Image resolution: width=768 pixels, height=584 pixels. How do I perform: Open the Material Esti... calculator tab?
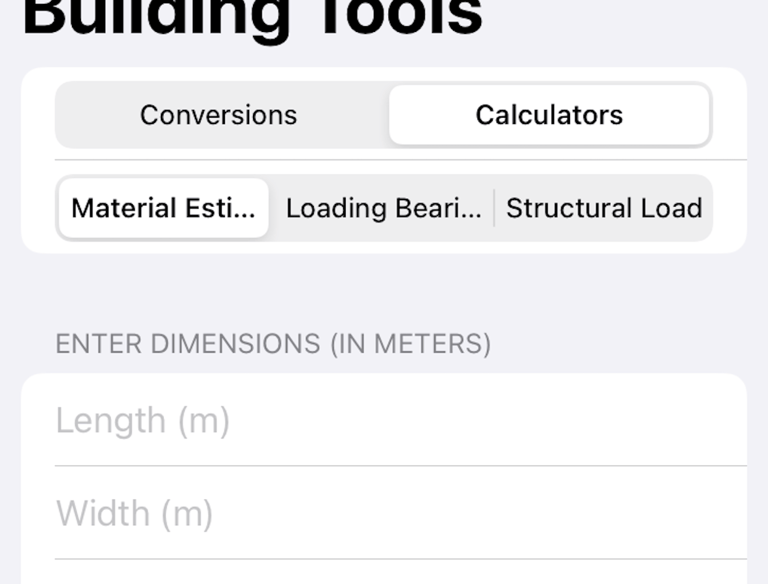click(164, 208)
